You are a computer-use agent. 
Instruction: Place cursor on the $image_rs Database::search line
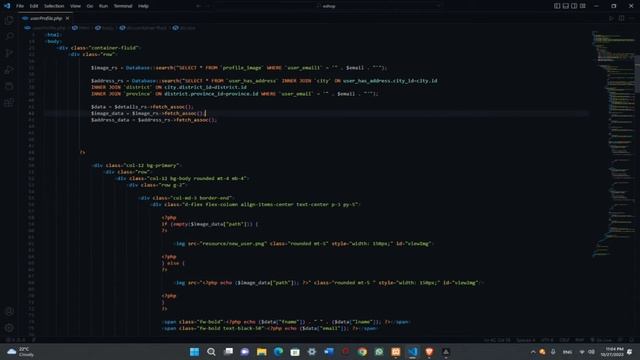coord(239,68)
